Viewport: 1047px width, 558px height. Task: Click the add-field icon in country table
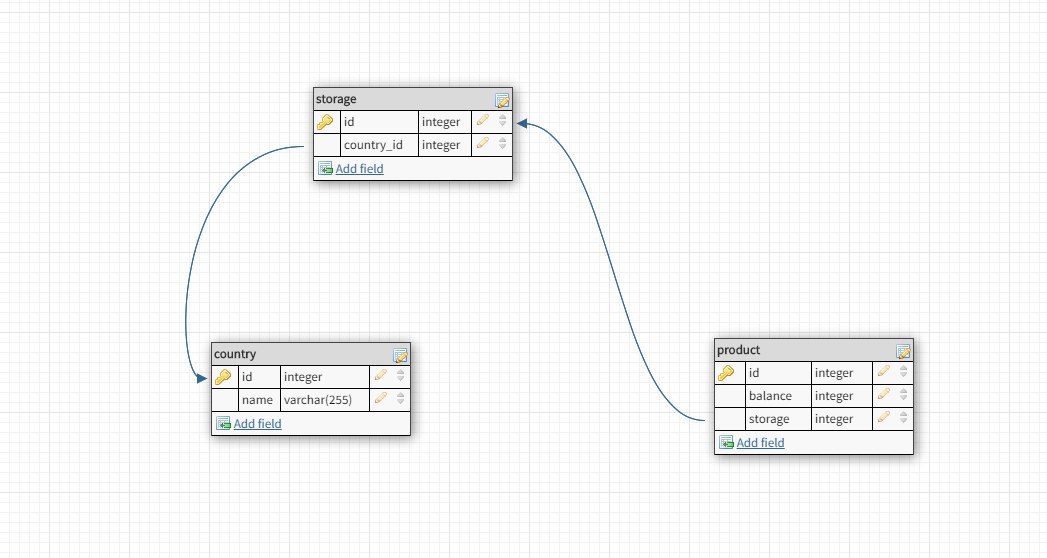[223, 423]
